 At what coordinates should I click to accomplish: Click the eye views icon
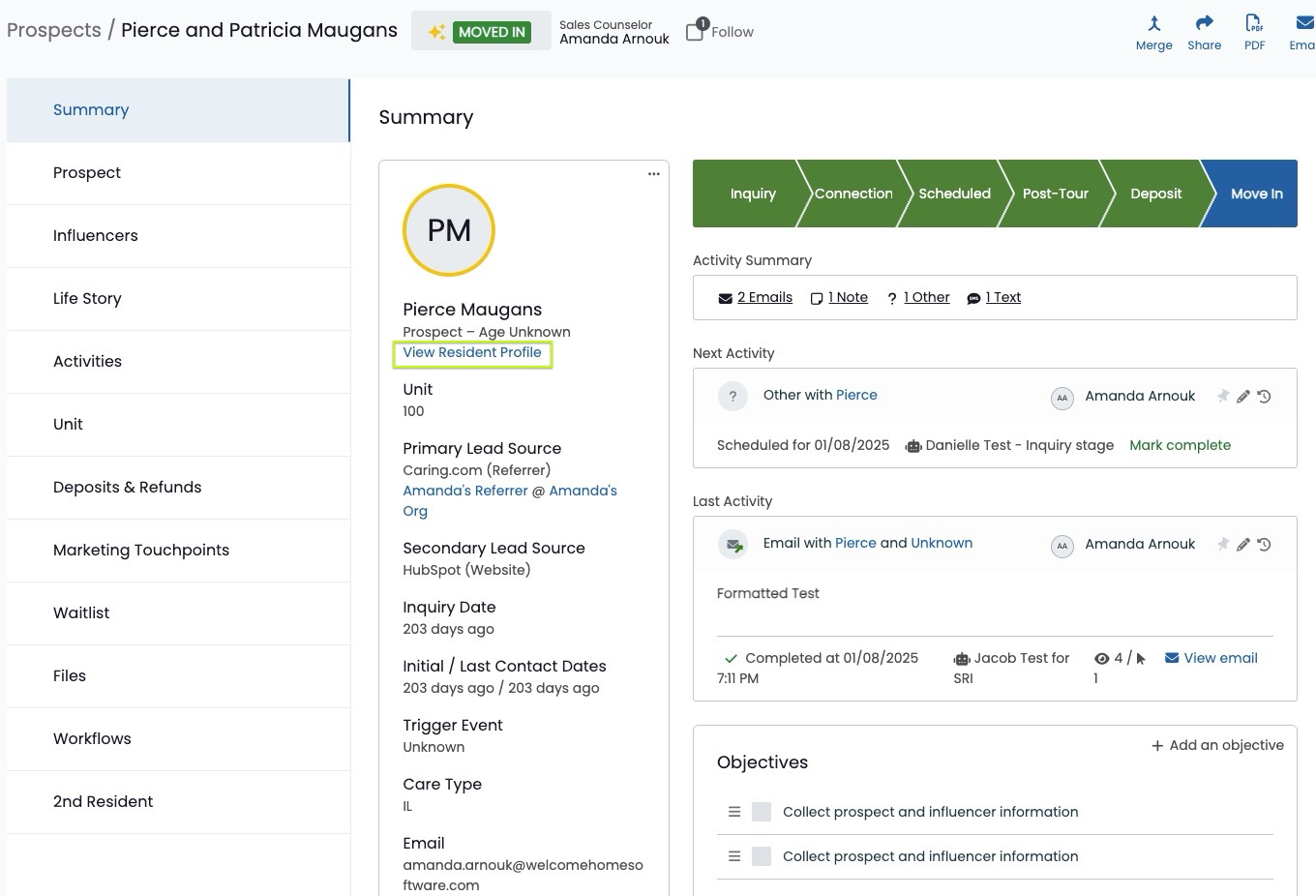1101,659
